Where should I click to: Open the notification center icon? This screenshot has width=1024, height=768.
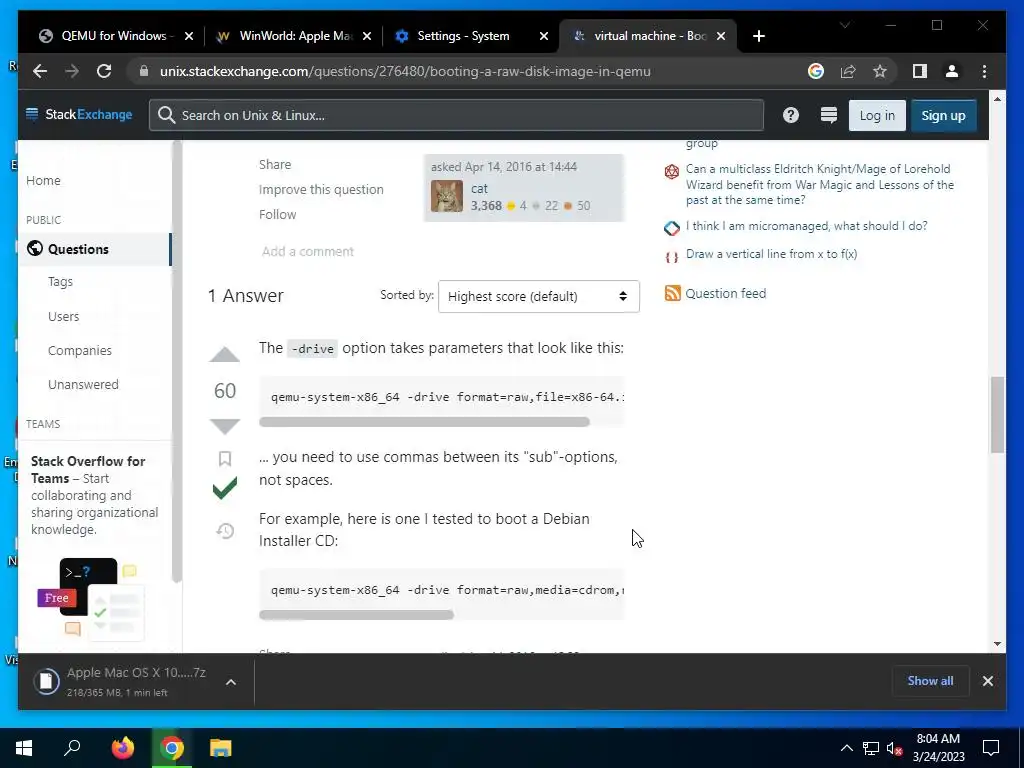point(991,748)
